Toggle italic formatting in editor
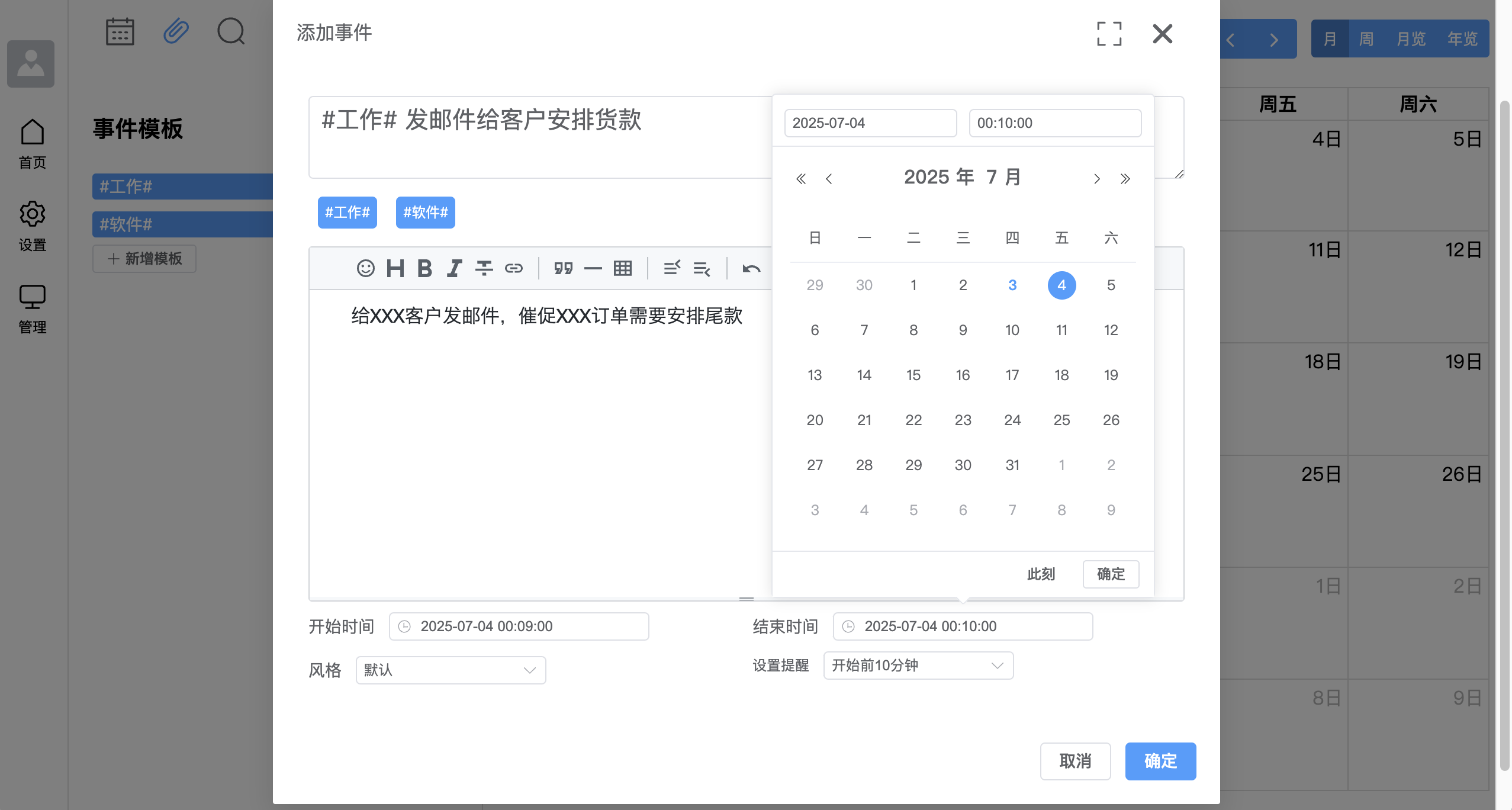This screenshot has height=810, width=1512. (x=454, y=268)
